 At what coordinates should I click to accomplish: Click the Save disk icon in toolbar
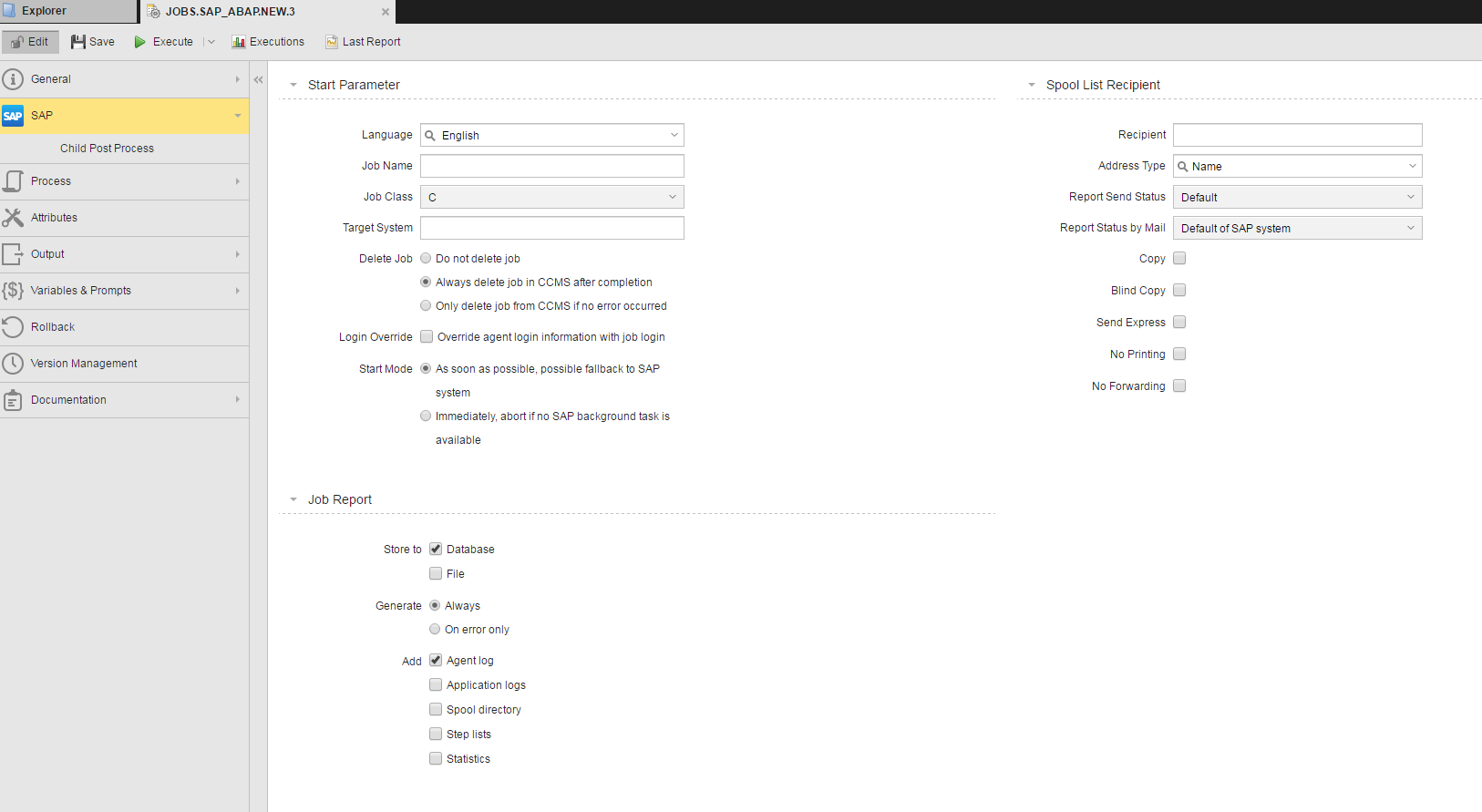point(78,42)
